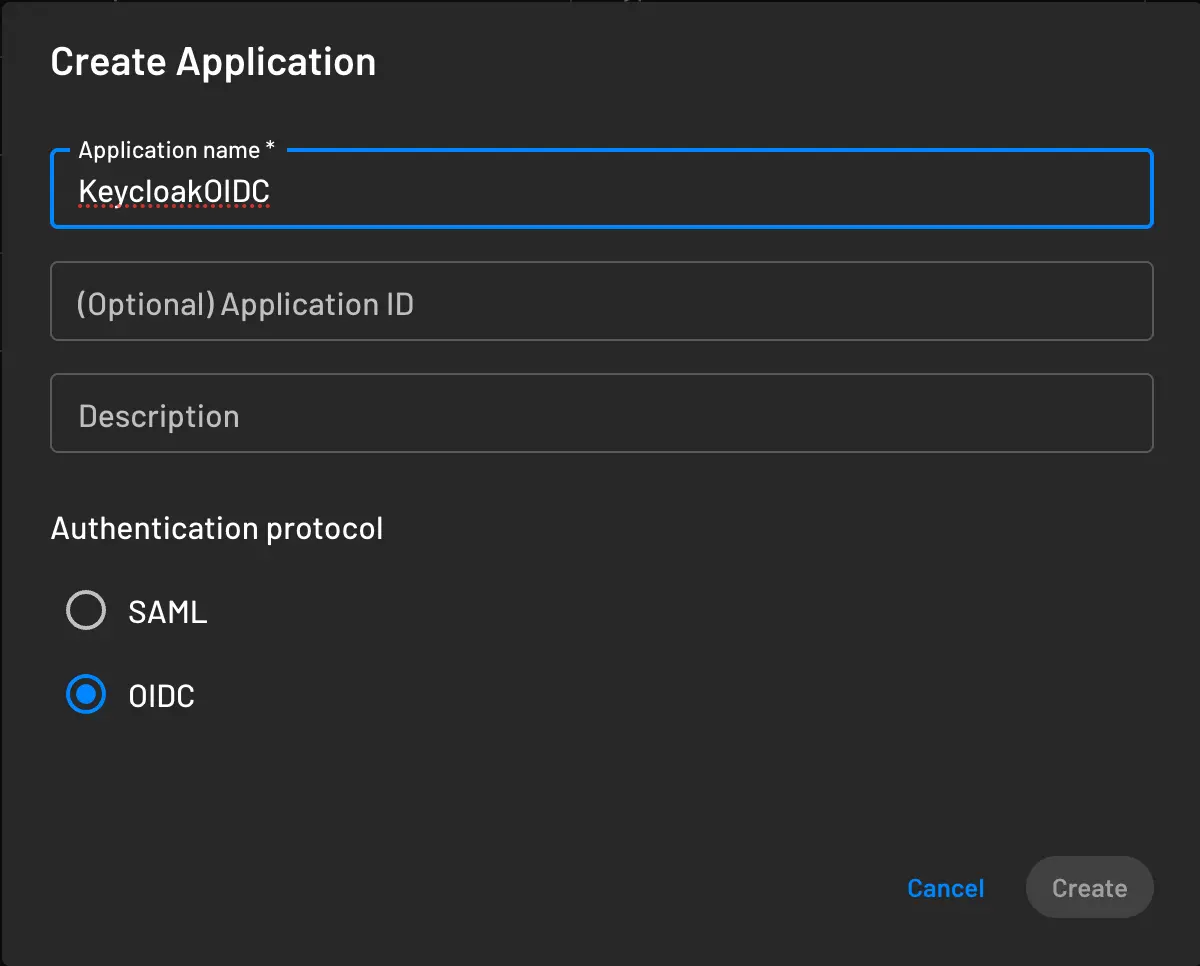The height and width of the screenshot is (966, 1200).
Task: Select the OIDC authentication protocol
Action: [x=86, y=694]
